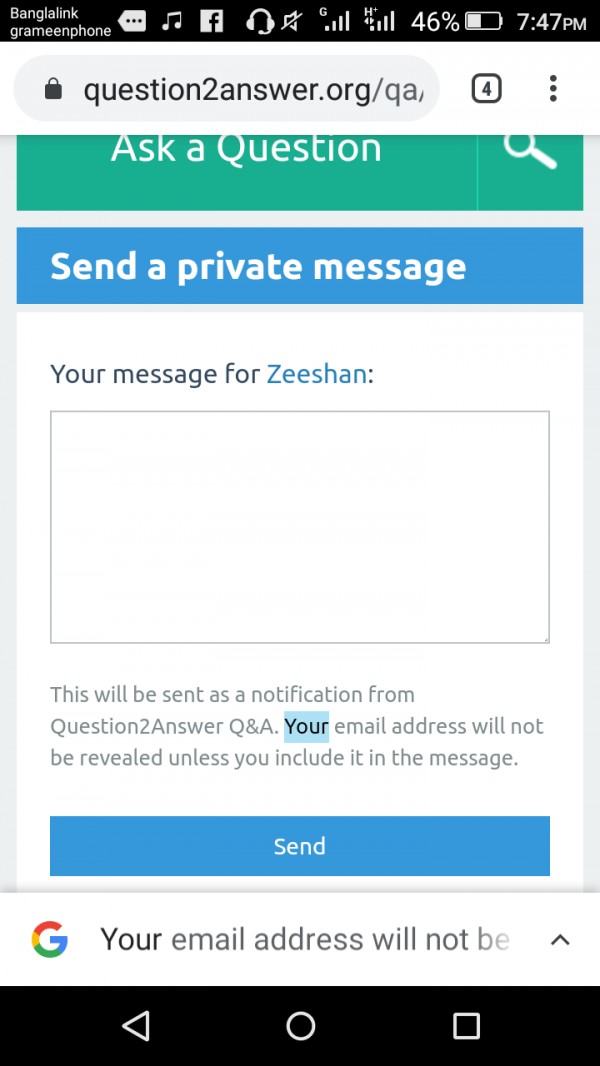Open recent apps with the square button

coord(466,1026)
